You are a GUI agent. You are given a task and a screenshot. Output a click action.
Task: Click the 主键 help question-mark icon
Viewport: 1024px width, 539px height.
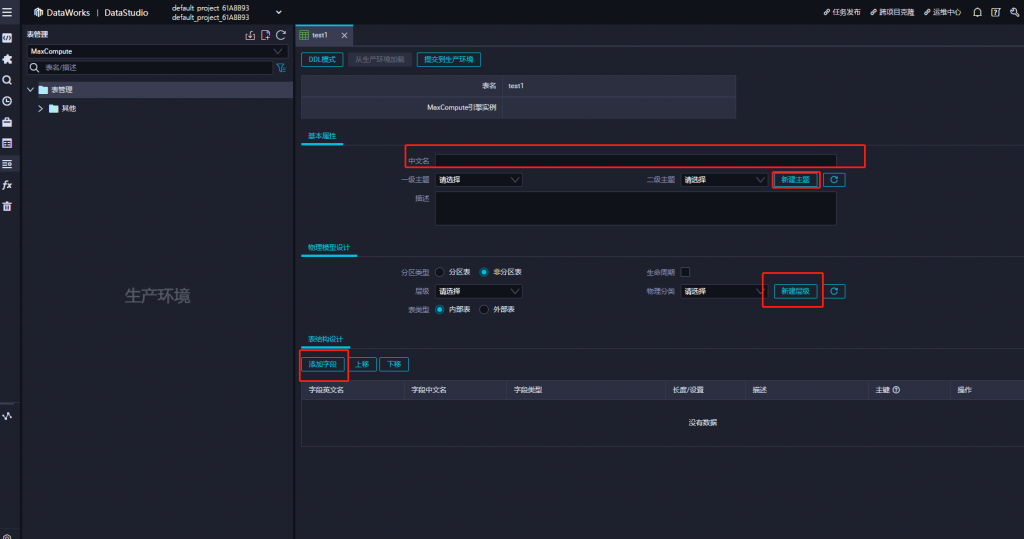click(896, 390)
